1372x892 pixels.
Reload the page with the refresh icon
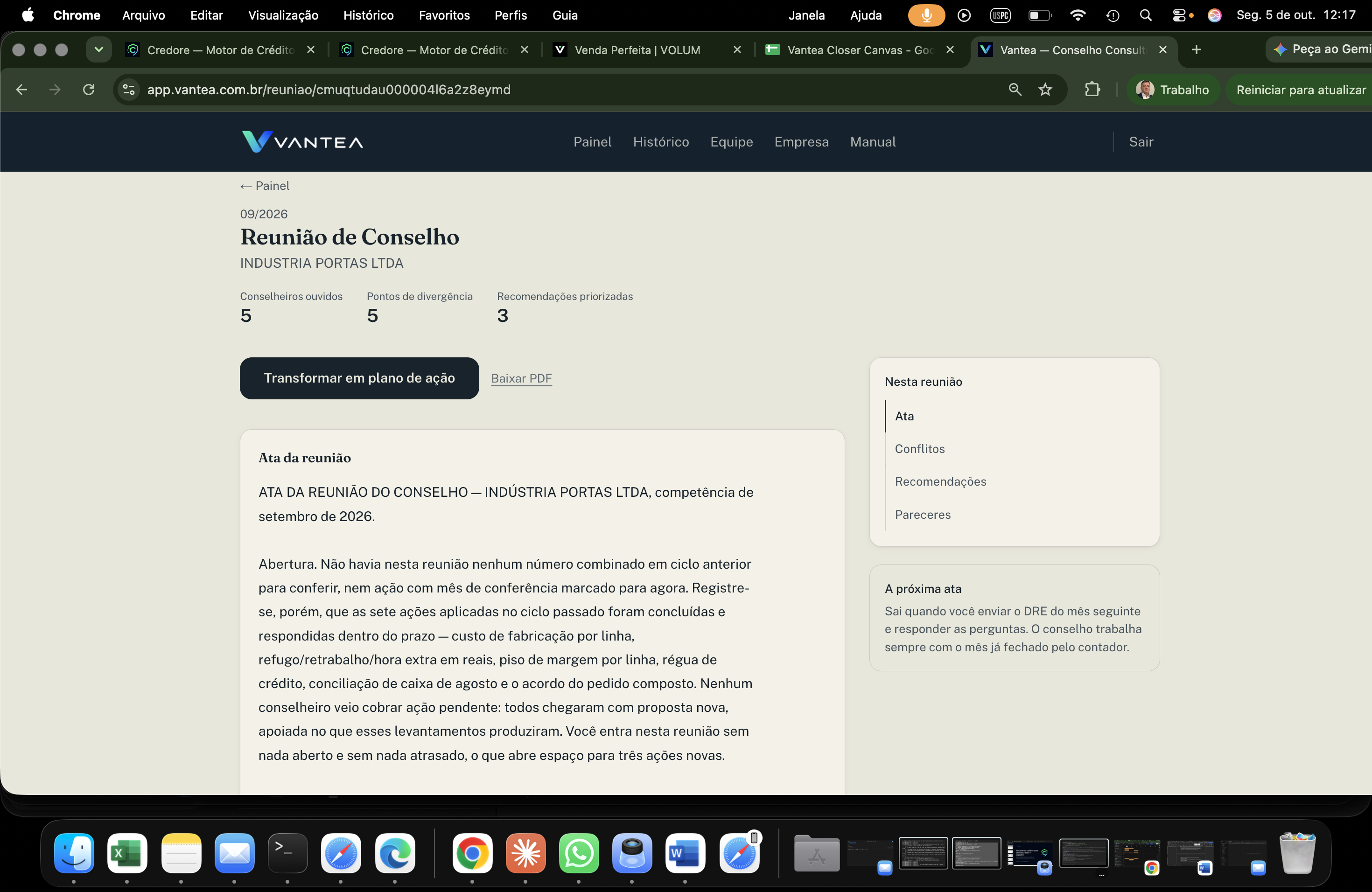coord(88,89)
